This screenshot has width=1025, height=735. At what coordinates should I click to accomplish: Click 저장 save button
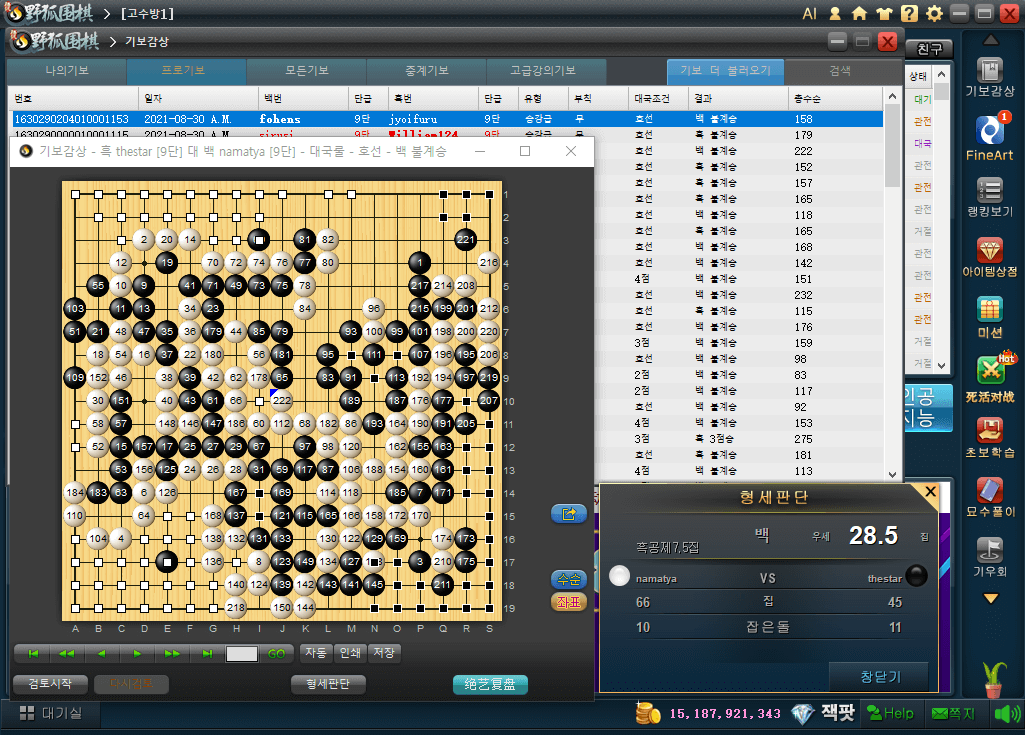(384, 653)
